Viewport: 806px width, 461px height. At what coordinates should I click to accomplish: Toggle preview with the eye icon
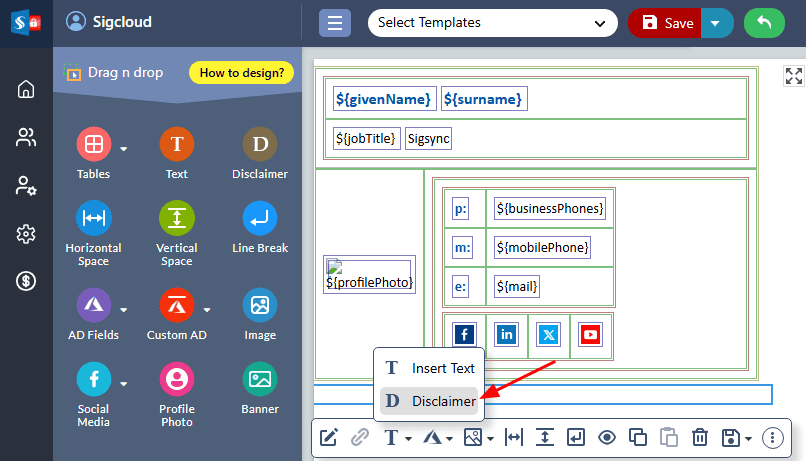click(606, 437)
